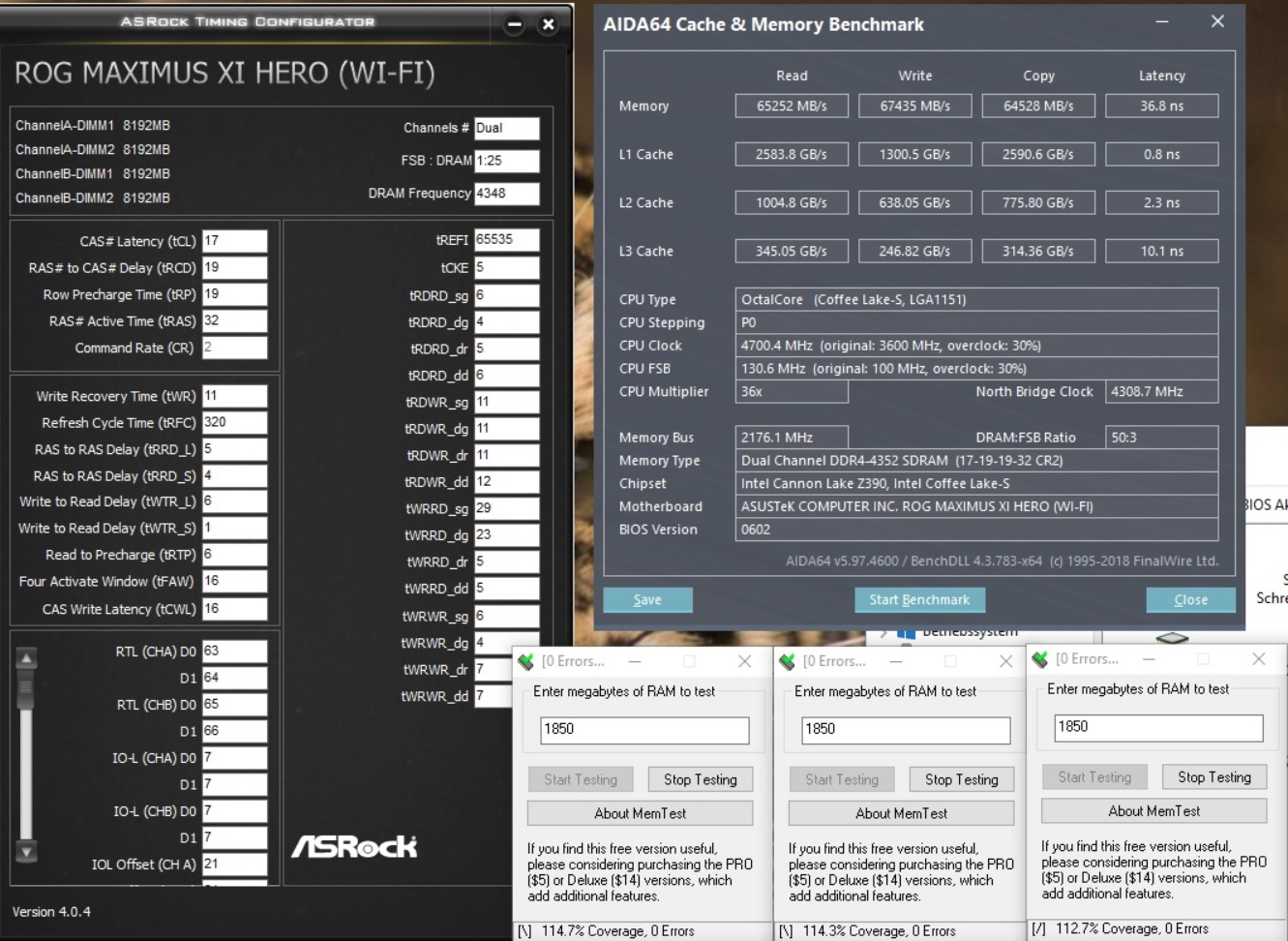This screenshot has width=1288, height=941.
Task: Open About MemTest in the 114.7% coverage window
Action: click(641, 813)
